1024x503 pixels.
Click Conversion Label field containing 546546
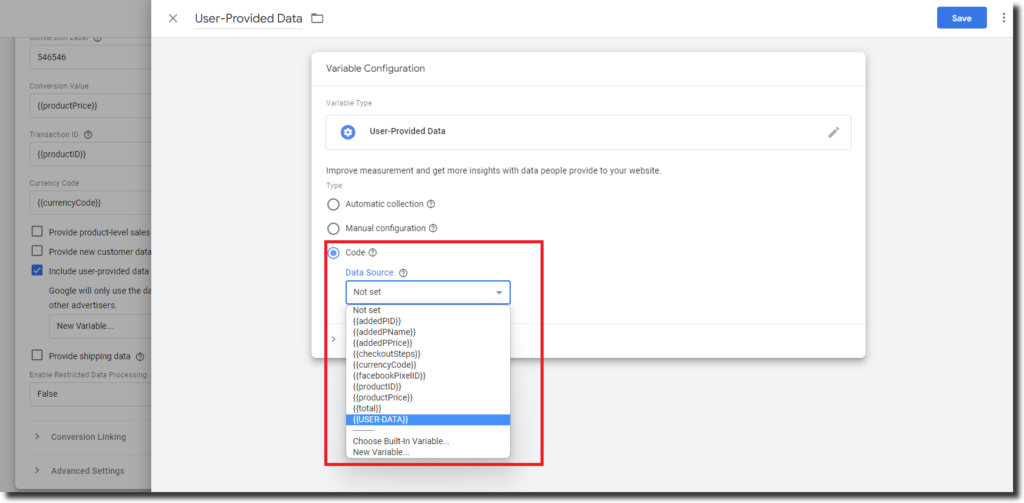tap(90, 57)
